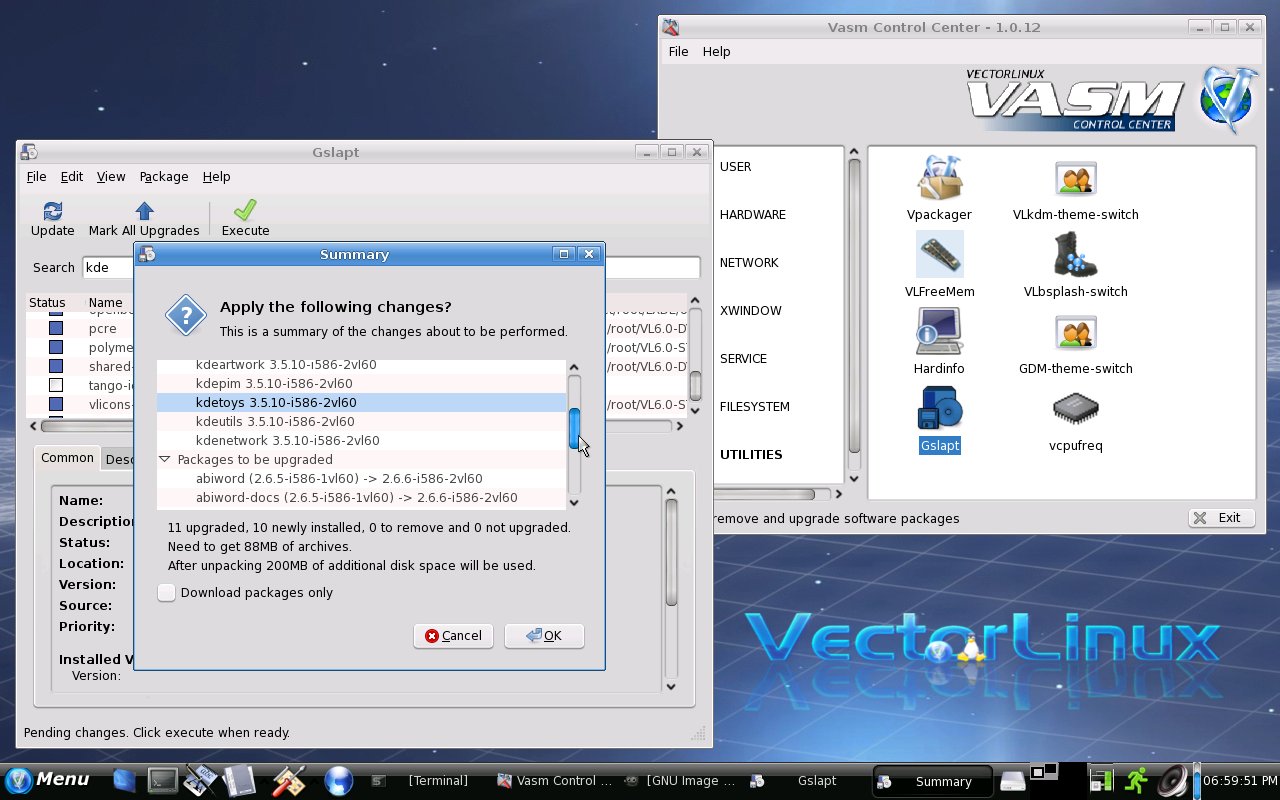Click Status column header in Gslapt
The height and width of the screenshot is (800, 1280).
[x=47, y=302]
